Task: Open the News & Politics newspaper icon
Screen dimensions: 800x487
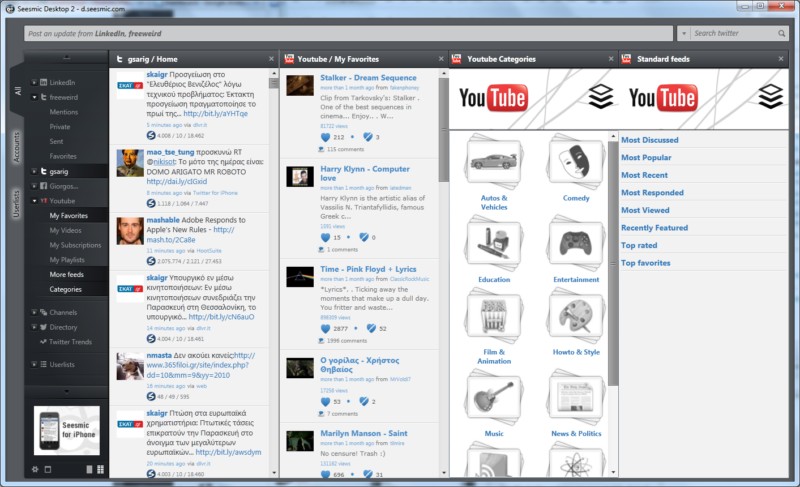Action: click(576, 397)
